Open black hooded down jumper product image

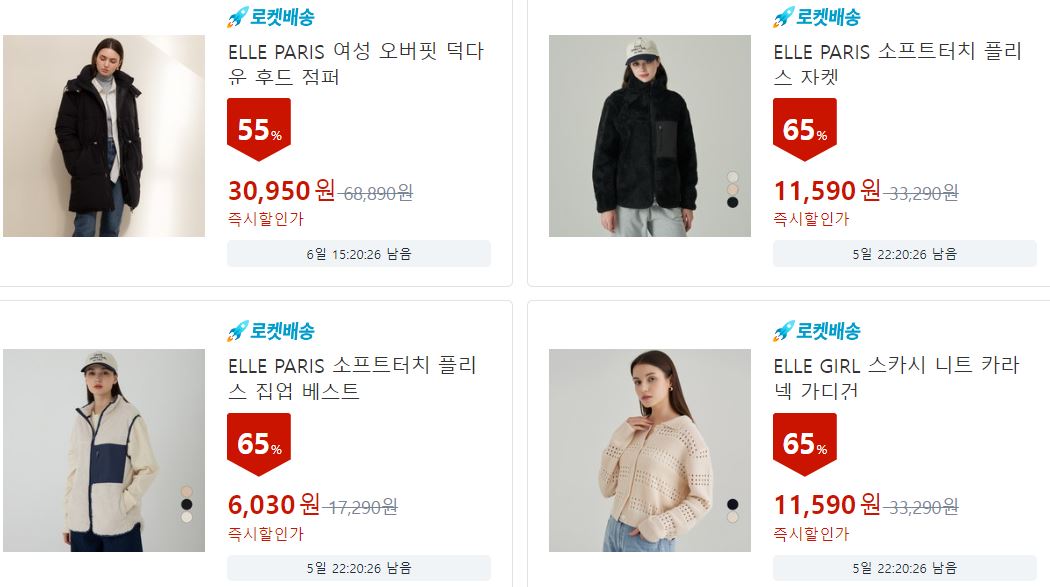104,136
